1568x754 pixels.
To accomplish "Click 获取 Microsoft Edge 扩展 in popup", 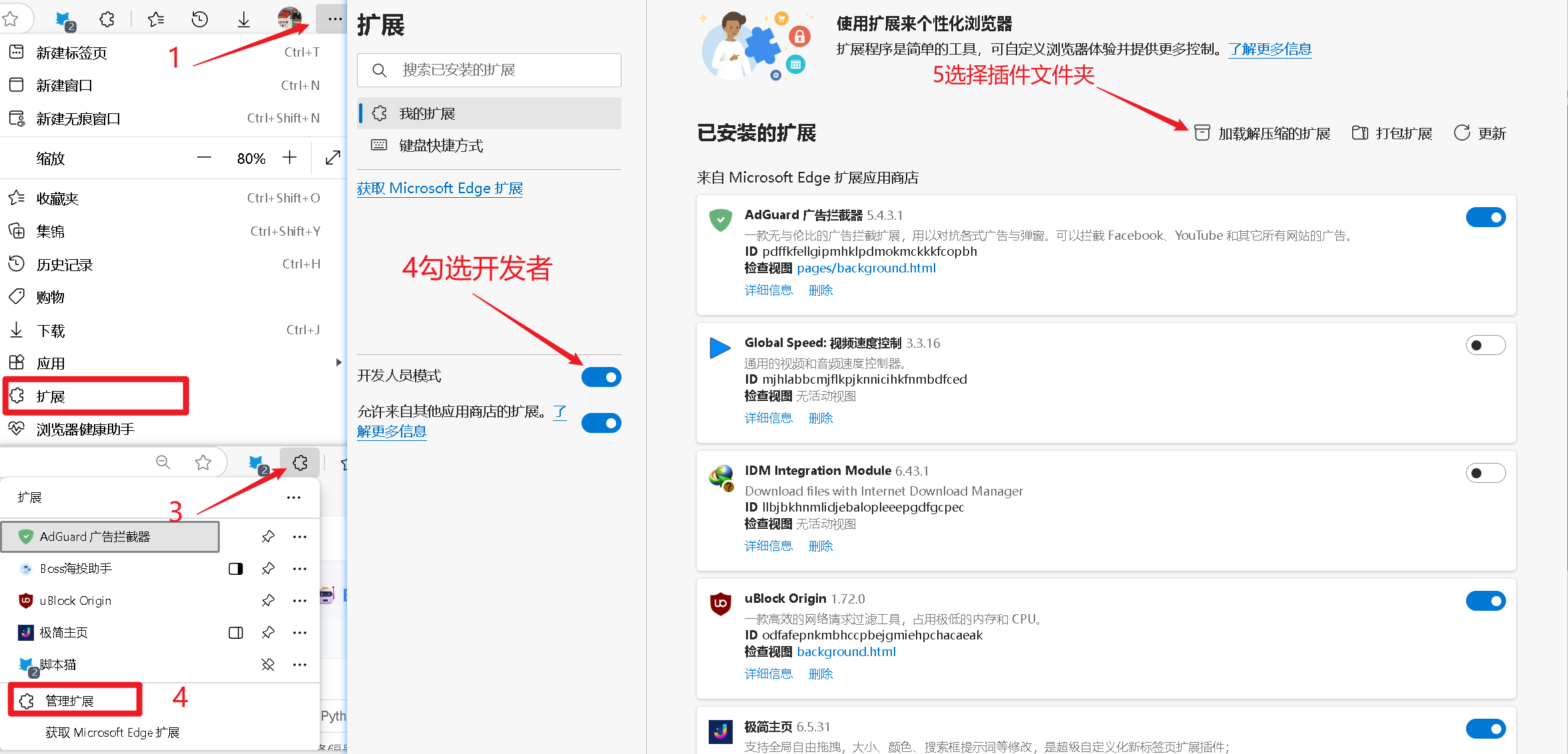I will pos(113,732).
